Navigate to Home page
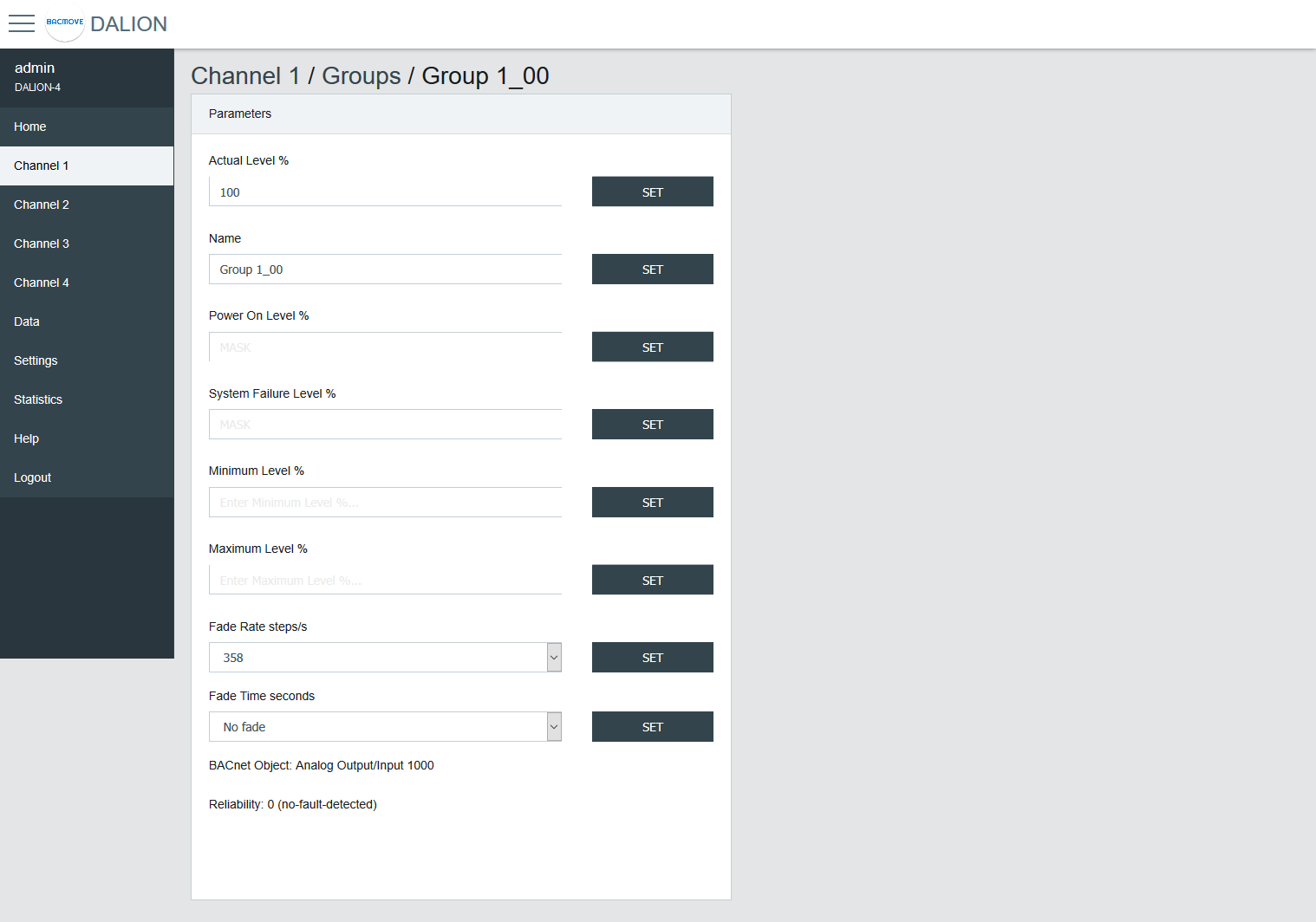Screen dimensions: 1316x922 point(30,127)
